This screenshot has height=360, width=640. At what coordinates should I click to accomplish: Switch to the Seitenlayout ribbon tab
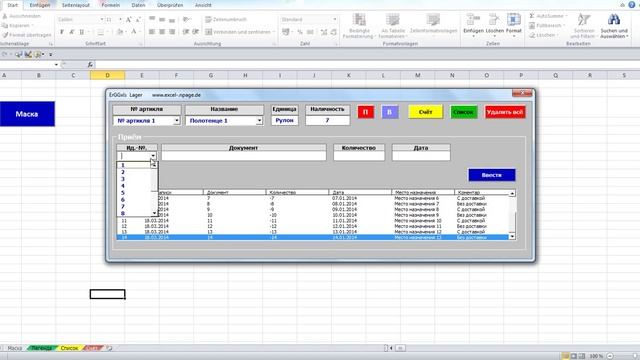click(76, 5)
